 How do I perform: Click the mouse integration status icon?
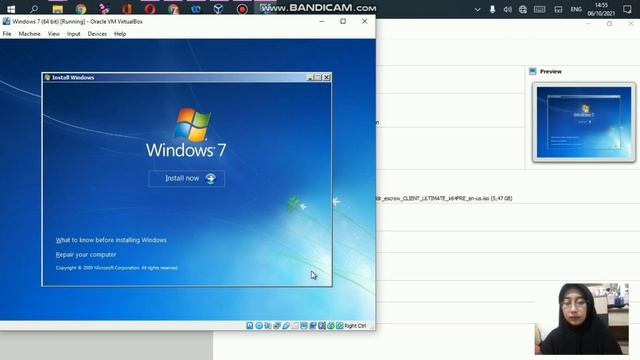point(331,326)
